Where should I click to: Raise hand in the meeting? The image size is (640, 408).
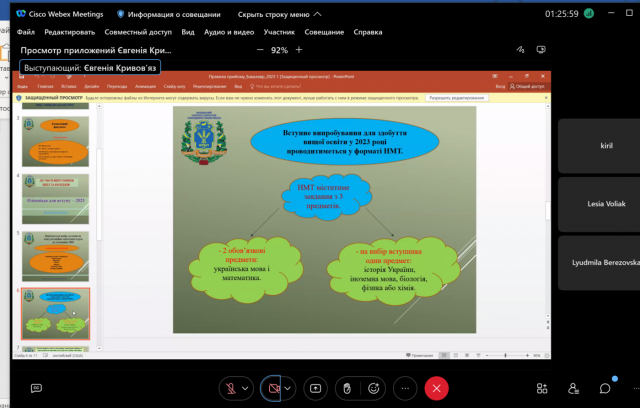click(346, 388)
